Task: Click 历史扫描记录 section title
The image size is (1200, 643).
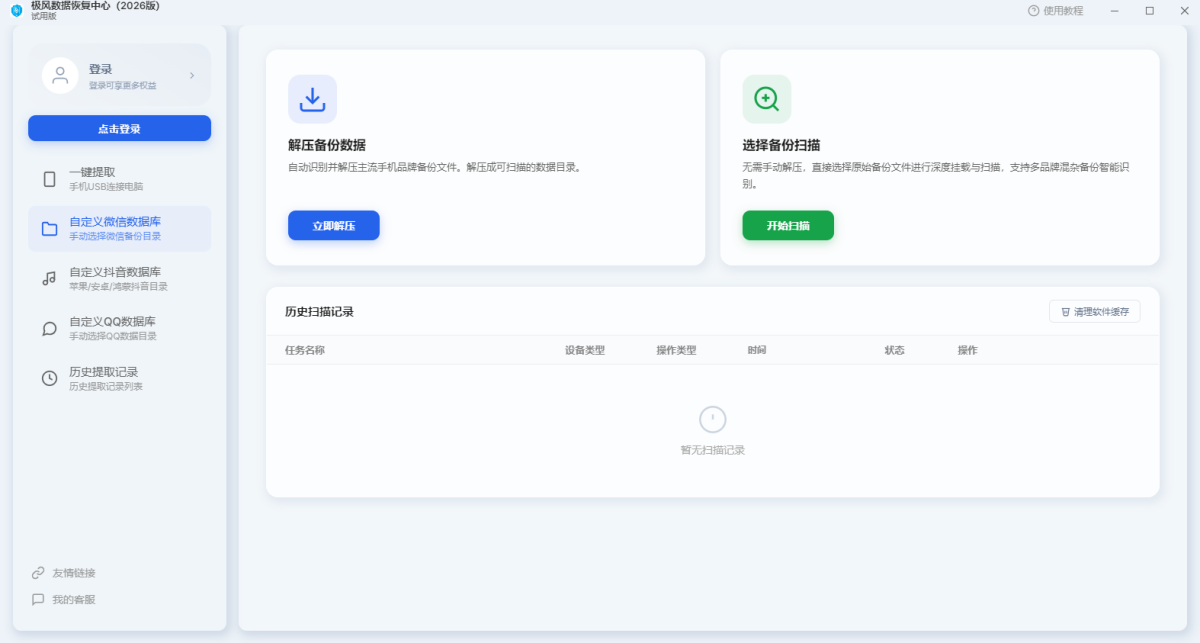Action: 319,312
